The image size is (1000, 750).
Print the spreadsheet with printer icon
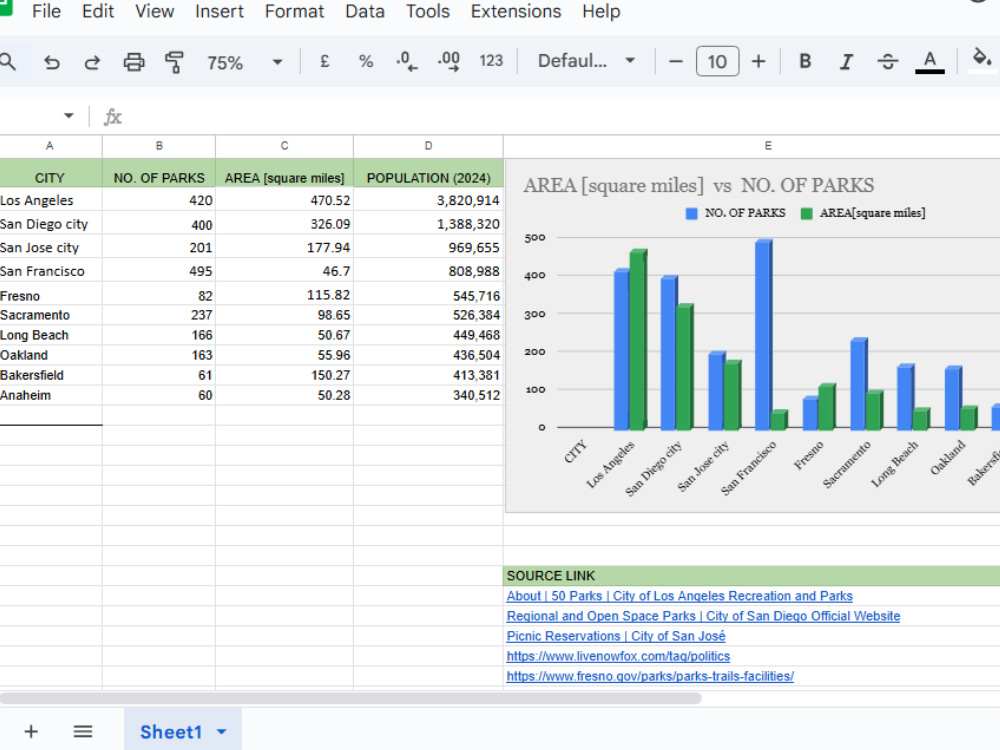click(x=133, y=62)
